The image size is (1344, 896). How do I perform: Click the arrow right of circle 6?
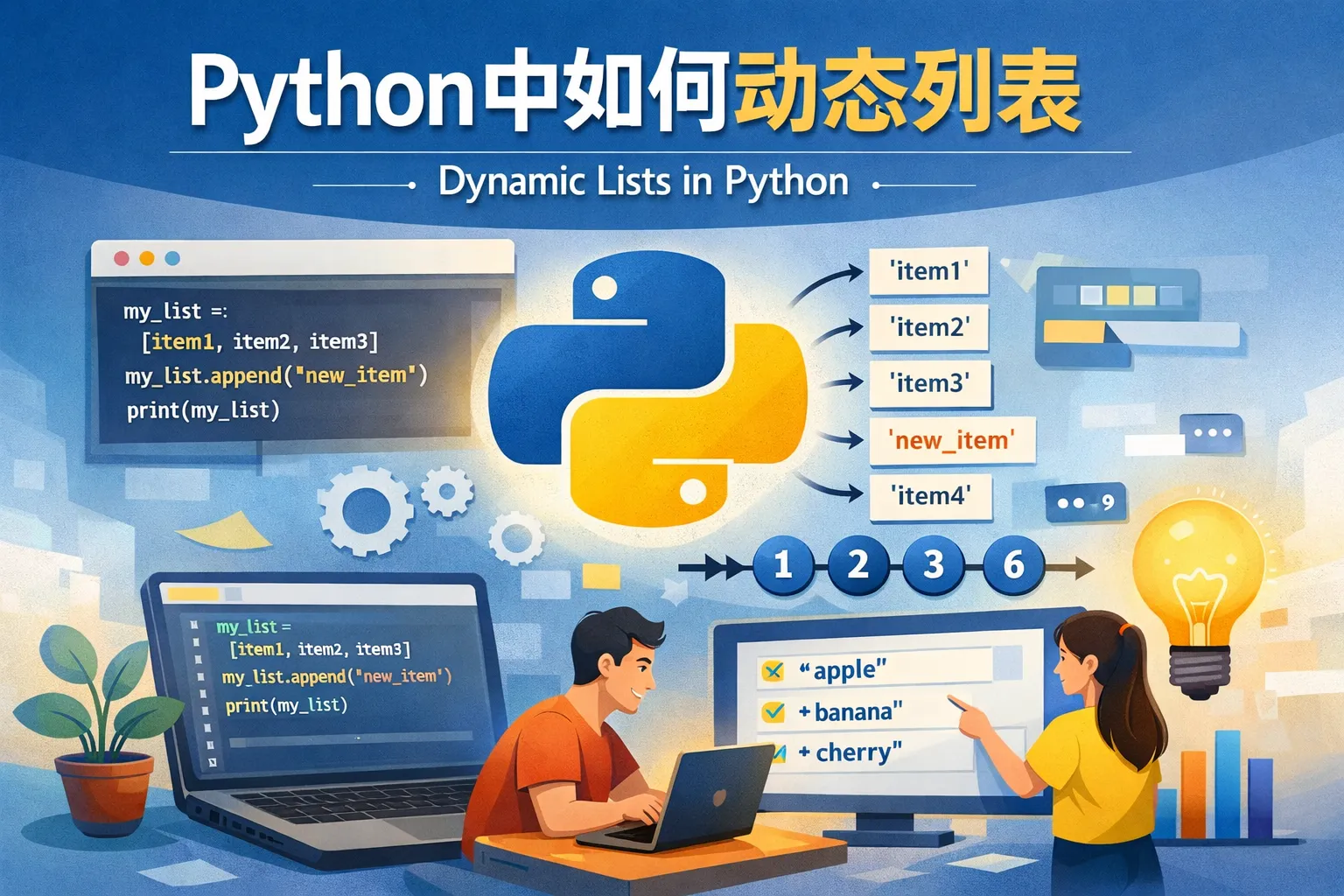pyautogui.click(x=1073, y=568)
